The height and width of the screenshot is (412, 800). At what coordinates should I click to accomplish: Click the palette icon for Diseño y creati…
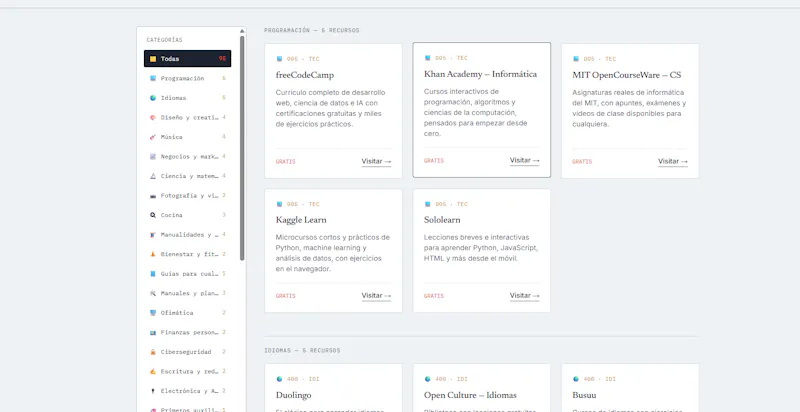153,117
